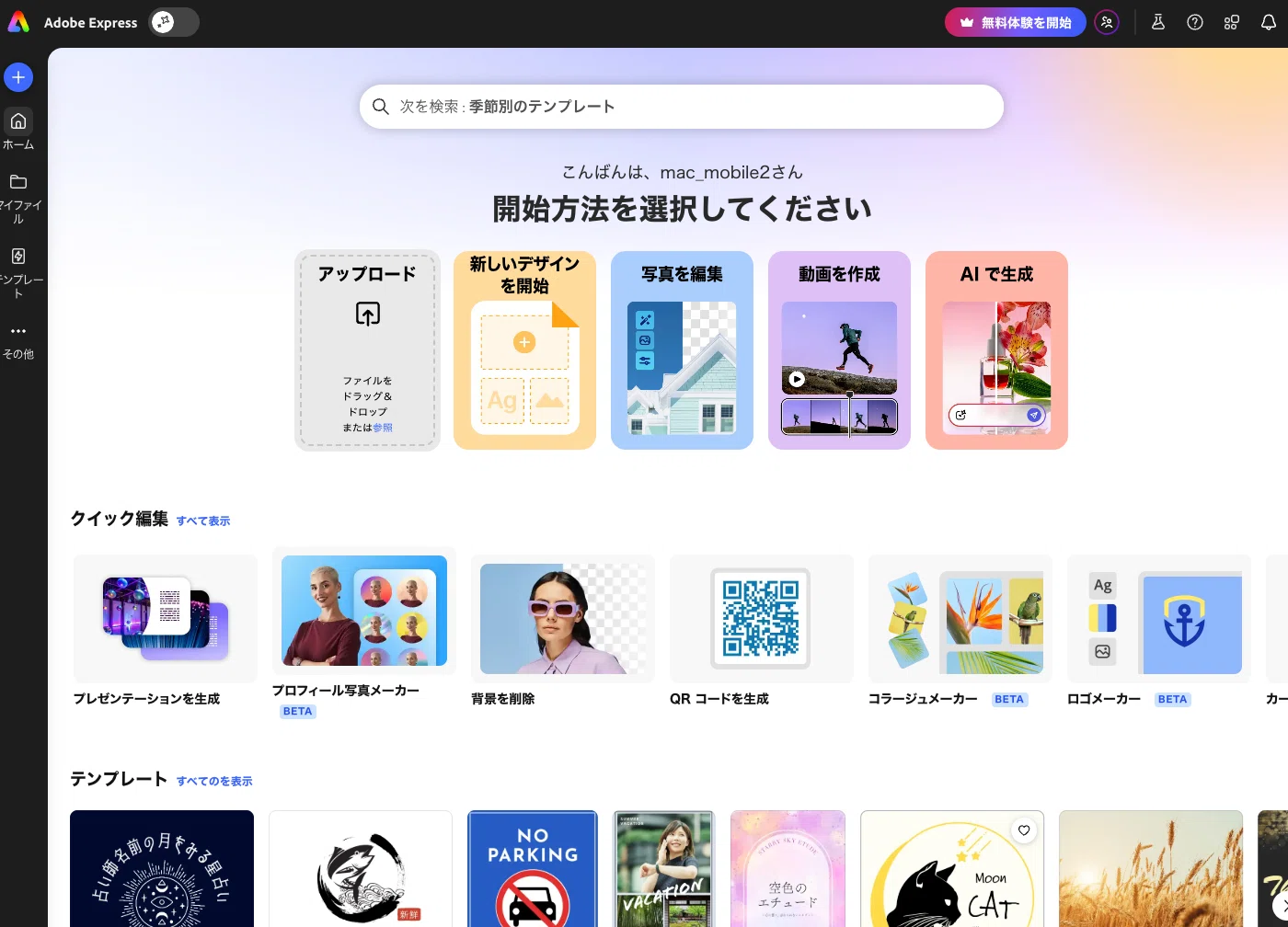
Task: Open Logo Maker quick action
Action: tap(1159, 631)
